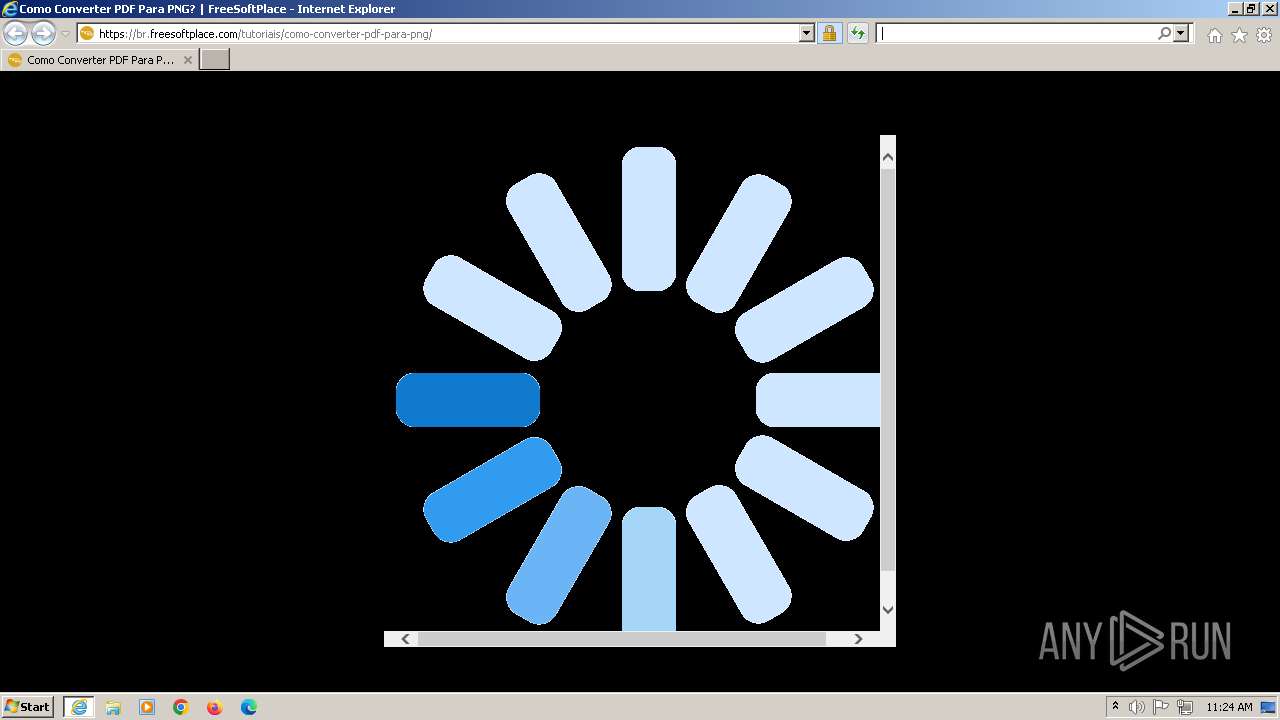Click the vertical scrollbar down arrow
Viewport: 1280px width, 720px height.
pos(888,609)
